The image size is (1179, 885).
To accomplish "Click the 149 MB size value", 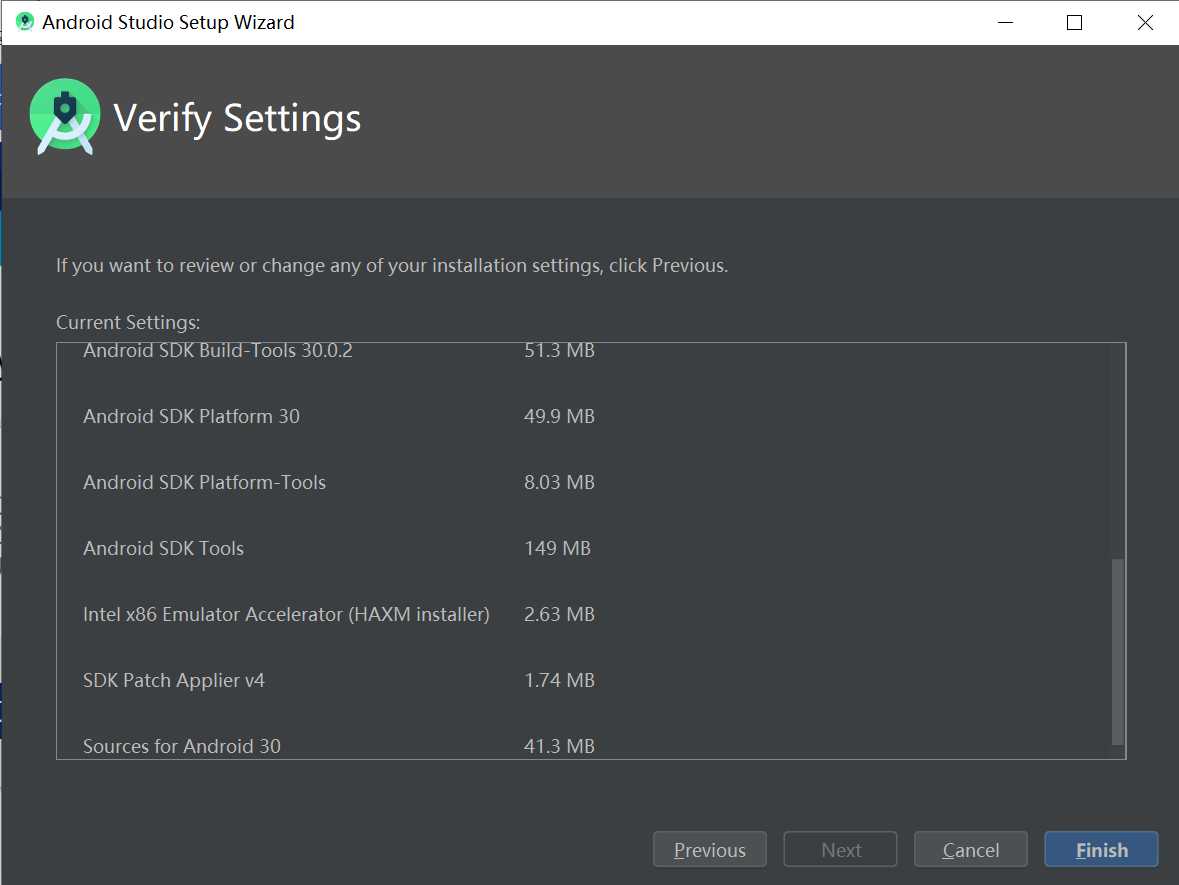I will (x=557, y=548).
